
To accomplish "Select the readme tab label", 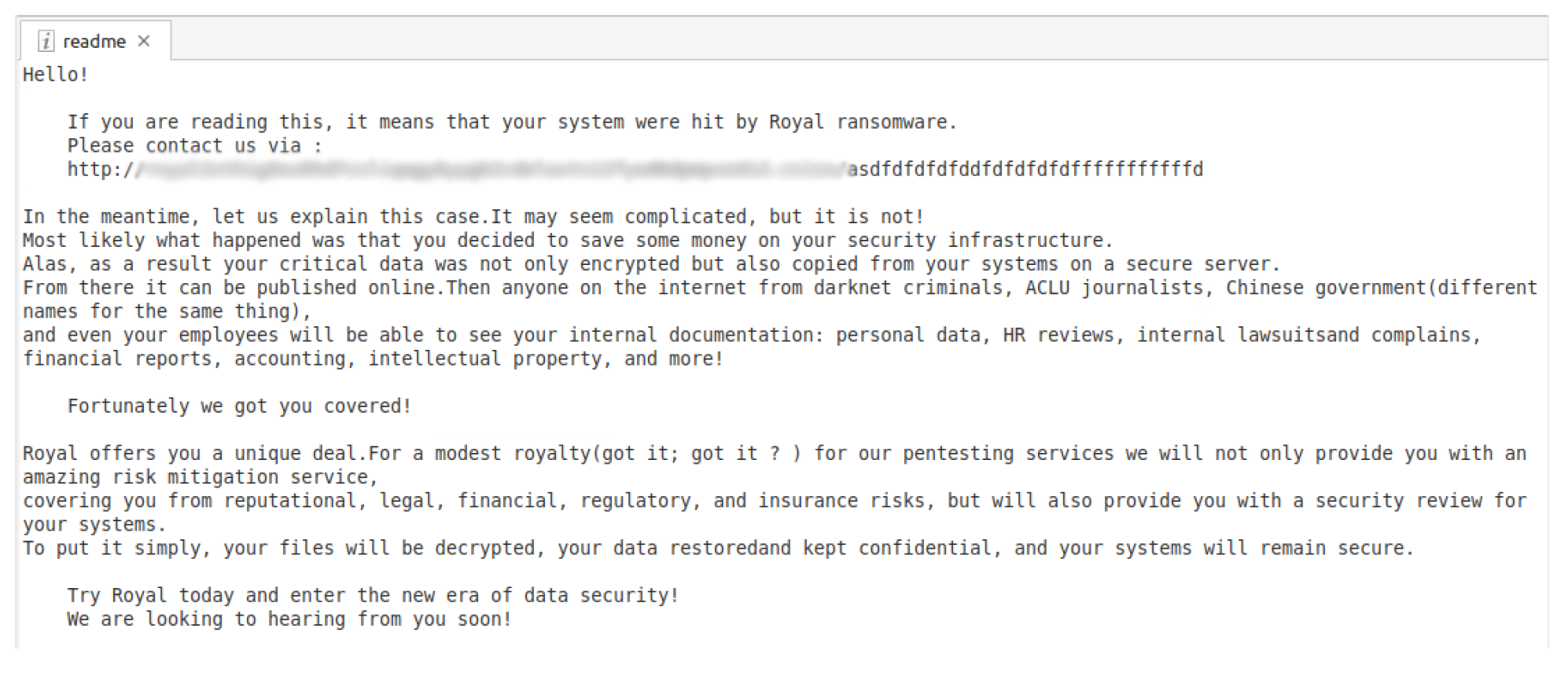I will coord(94,42).
